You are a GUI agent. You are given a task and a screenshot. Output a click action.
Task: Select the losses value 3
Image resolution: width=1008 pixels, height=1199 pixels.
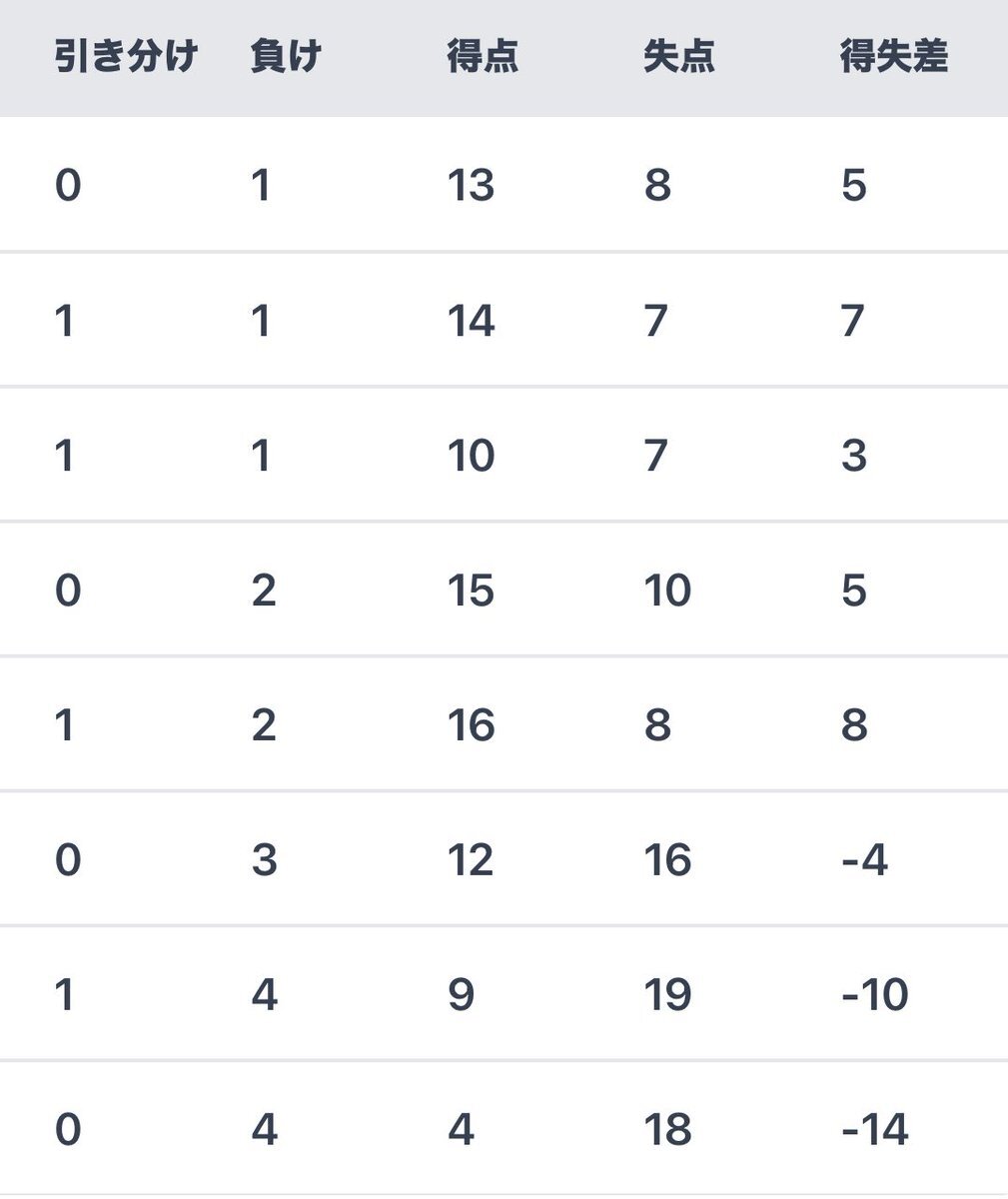click(x=264, y=860)
